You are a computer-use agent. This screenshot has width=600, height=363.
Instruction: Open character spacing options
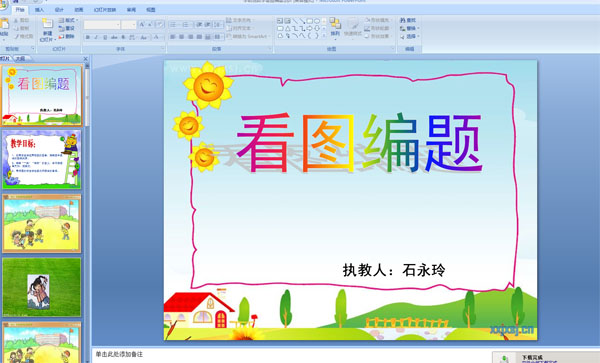pos(132,37)
